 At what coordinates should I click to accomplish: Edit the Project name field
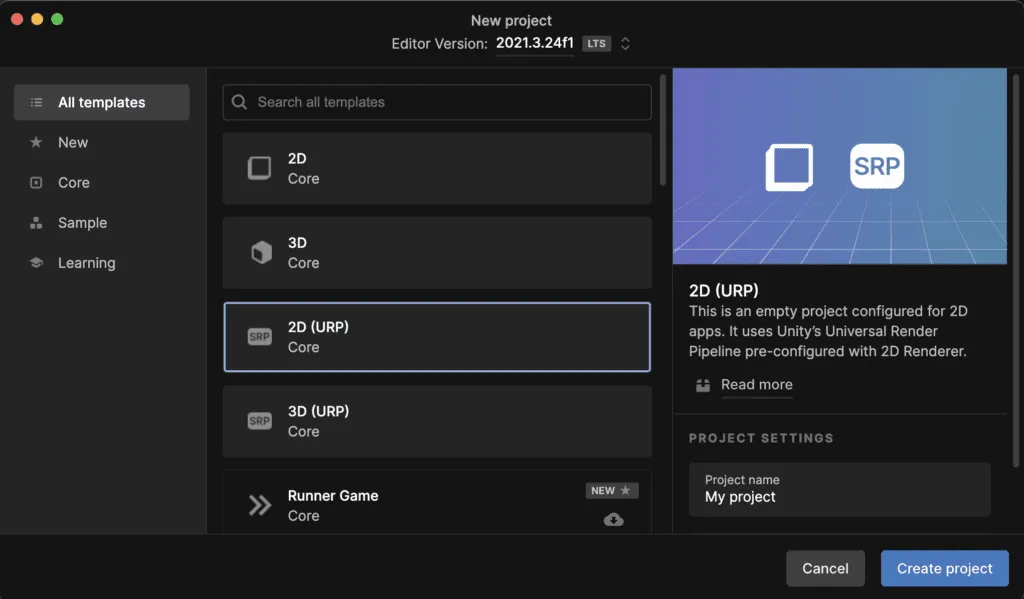(839, 489)
